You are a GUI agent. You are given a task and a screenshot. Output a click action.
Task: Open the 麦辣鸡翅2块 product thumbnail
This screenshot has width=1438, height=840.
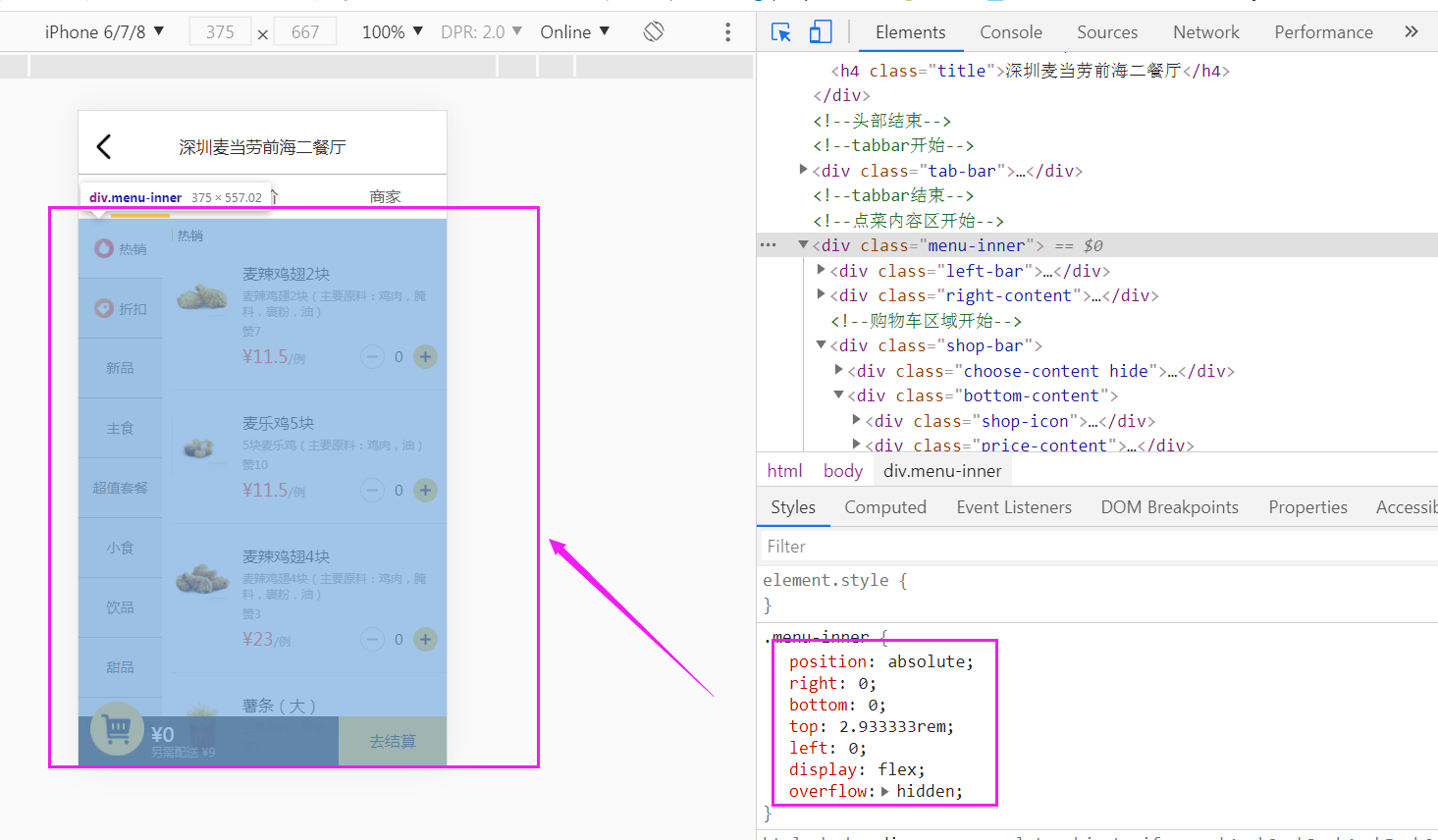[201, 297]
